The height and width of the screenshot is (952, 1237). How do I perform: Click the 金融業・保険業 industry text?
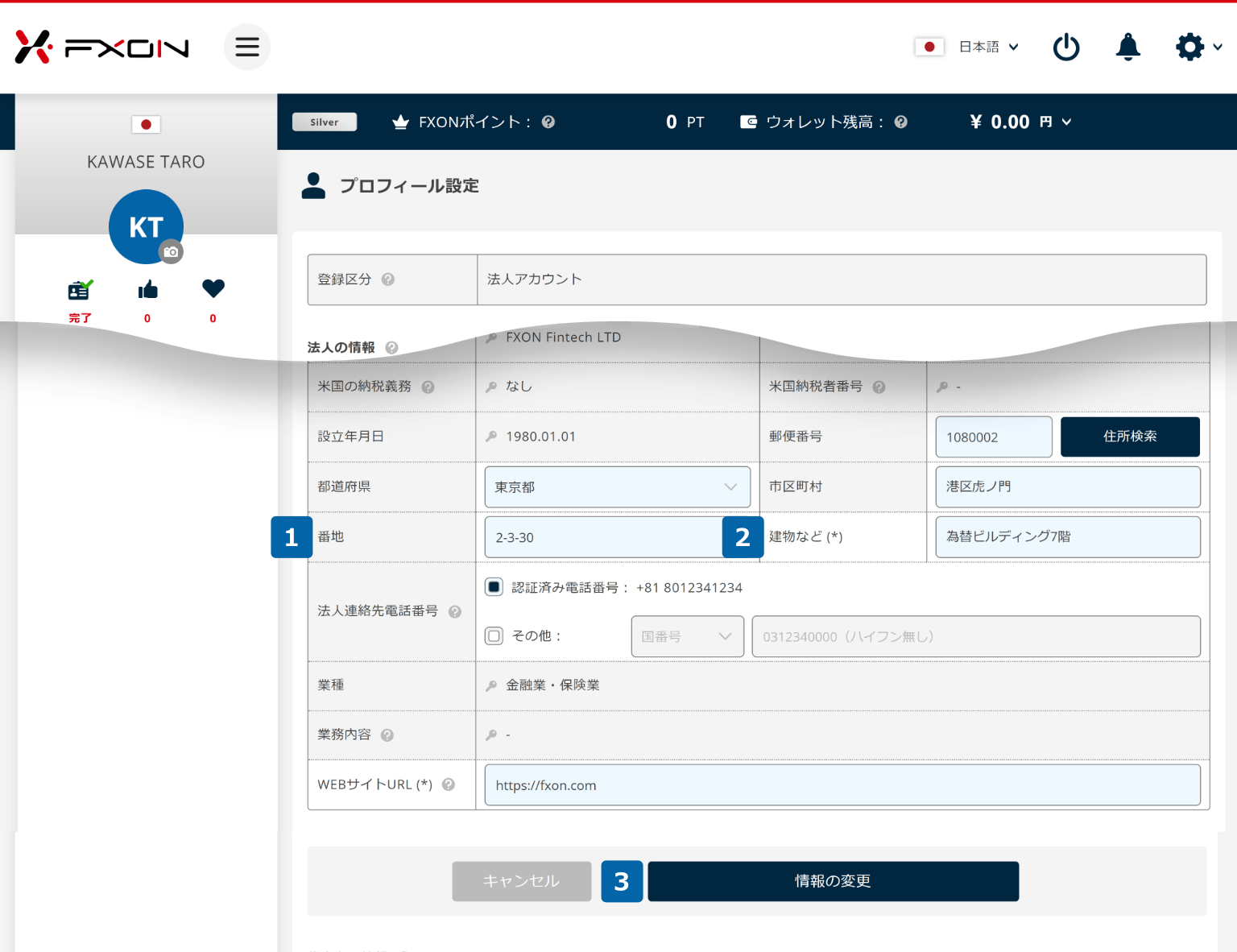[552, 685]
